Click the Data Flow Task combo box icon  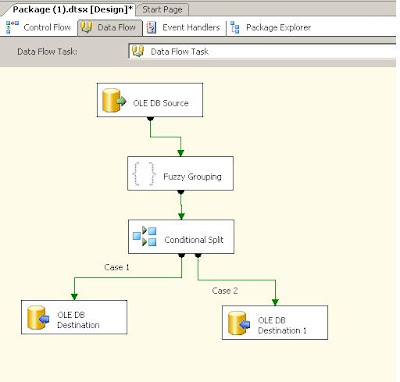[x=138, y=51]
